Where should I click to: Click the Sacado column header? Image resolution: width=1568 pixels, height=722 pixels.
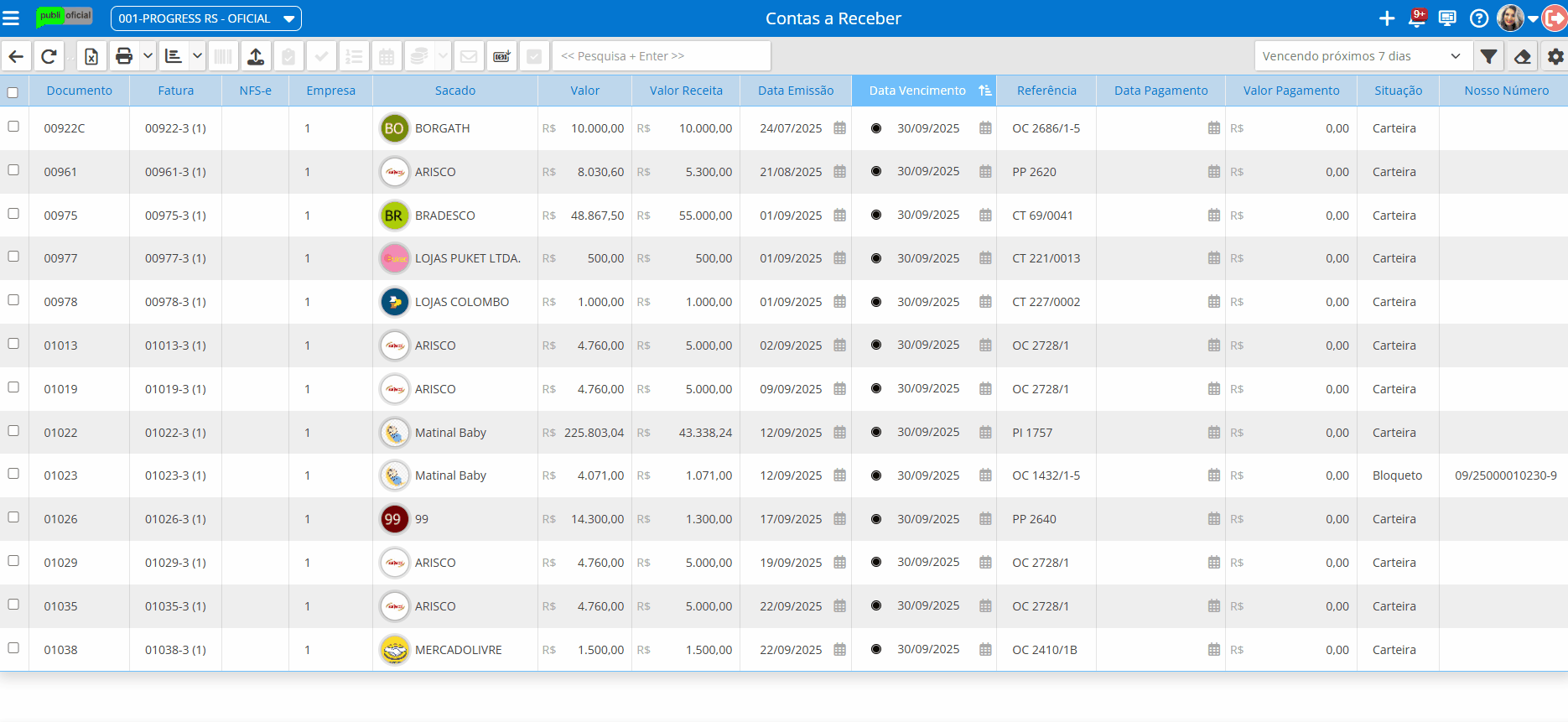coord(454,91)
